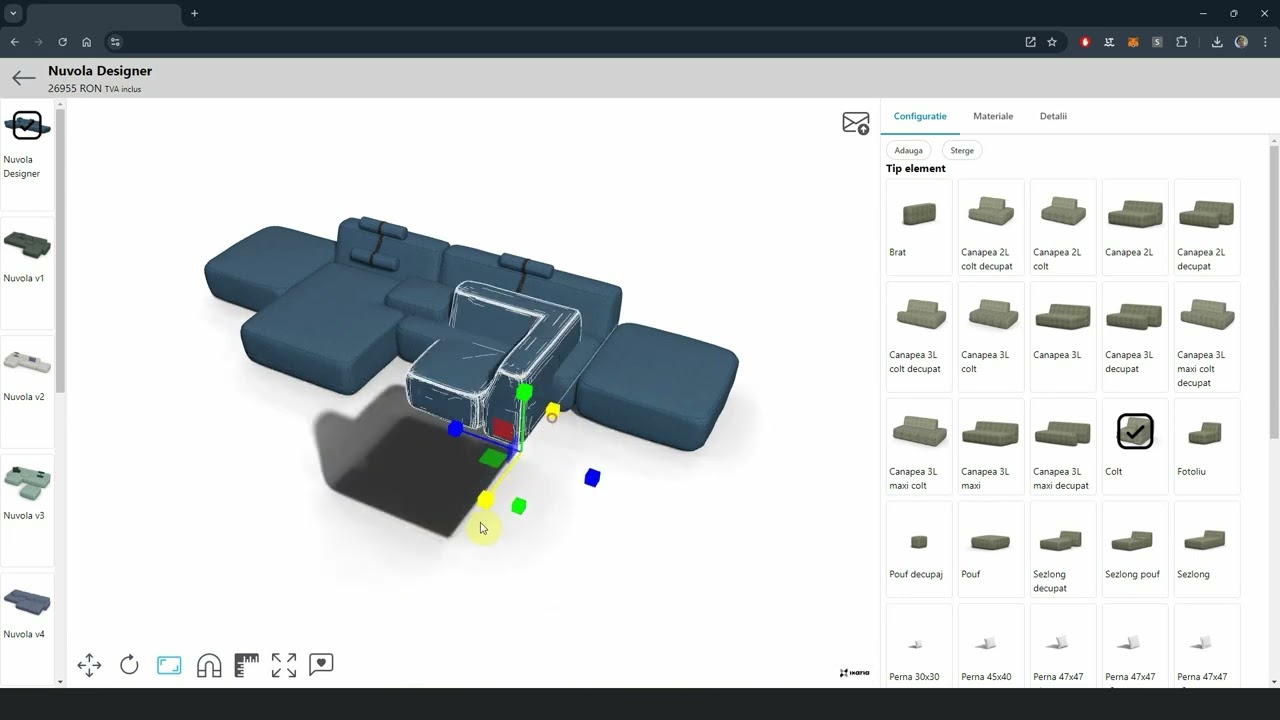Select the Pouf element
The image size is (1280, 720).
(991, 548)
